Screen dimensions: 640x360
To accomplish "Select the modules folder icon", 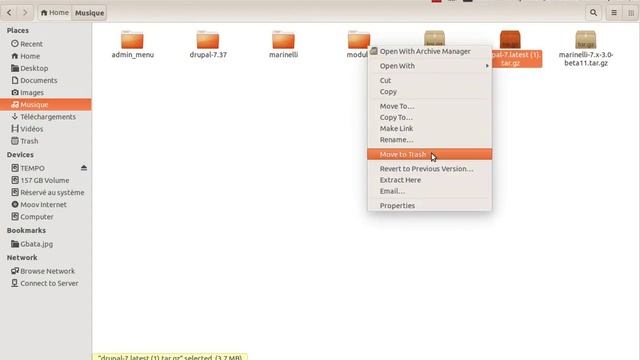I will click(359, 39).
